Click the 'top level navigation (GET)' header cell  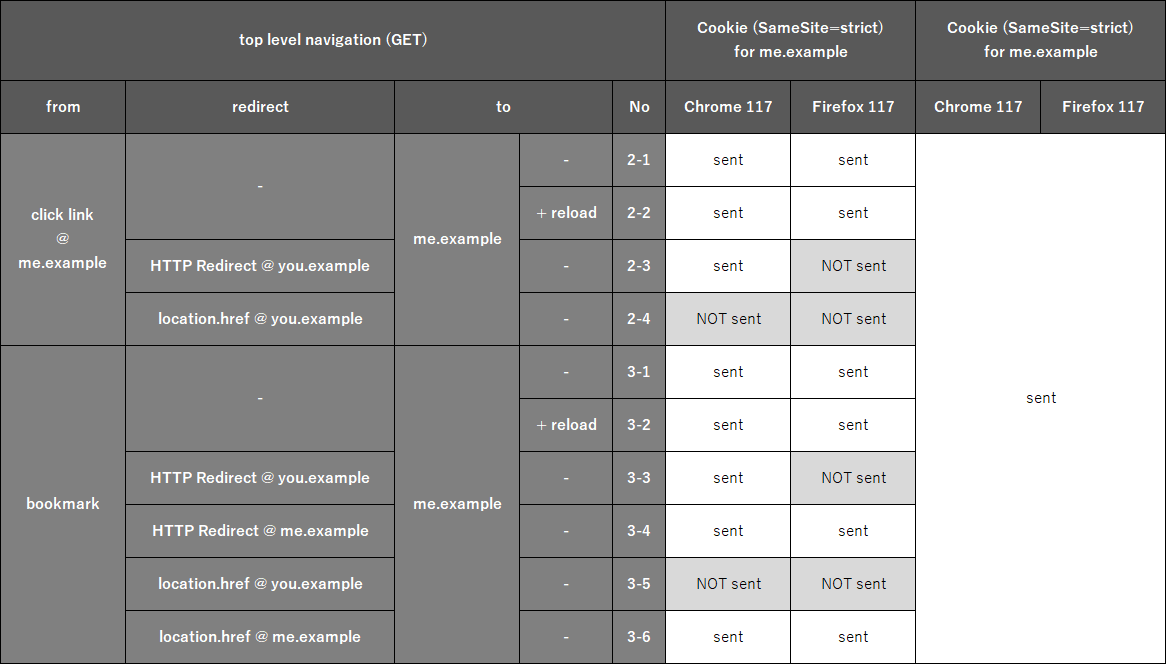[332, 40]
